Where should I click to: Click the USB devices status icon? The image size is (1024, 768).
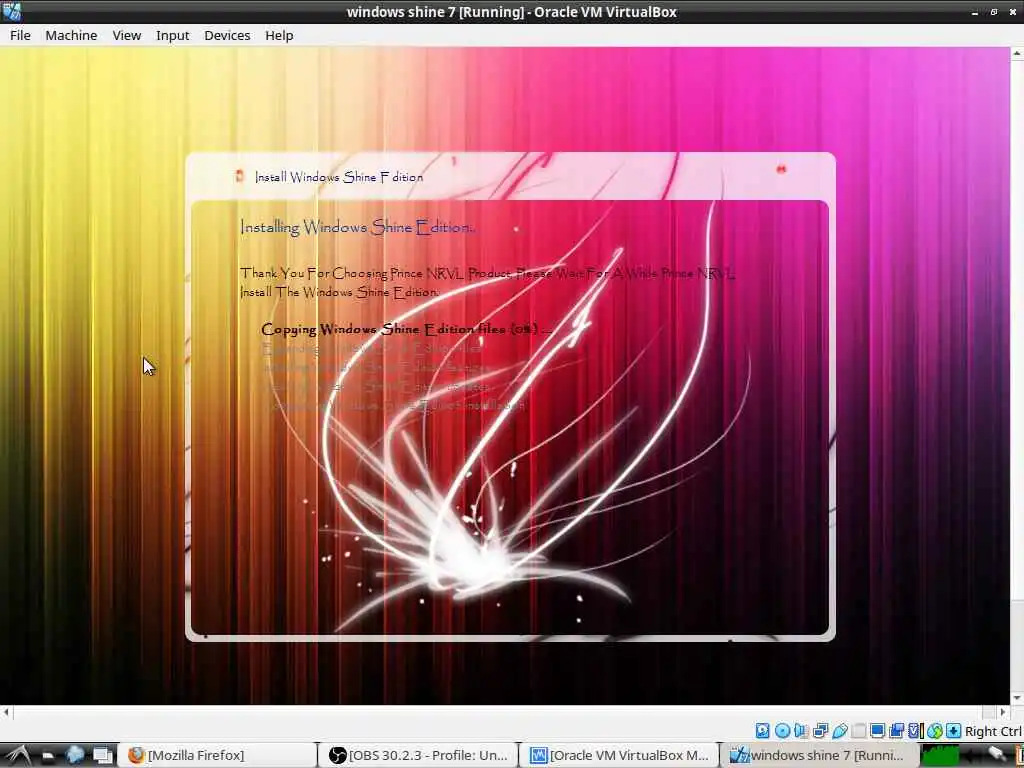pyautogui.click(x=840, y=731)
